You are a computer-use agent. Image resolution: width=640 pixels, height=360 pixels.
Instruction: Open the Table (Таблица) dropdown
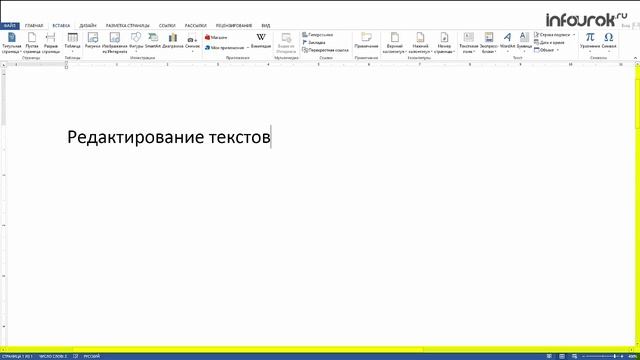(72, 43)
